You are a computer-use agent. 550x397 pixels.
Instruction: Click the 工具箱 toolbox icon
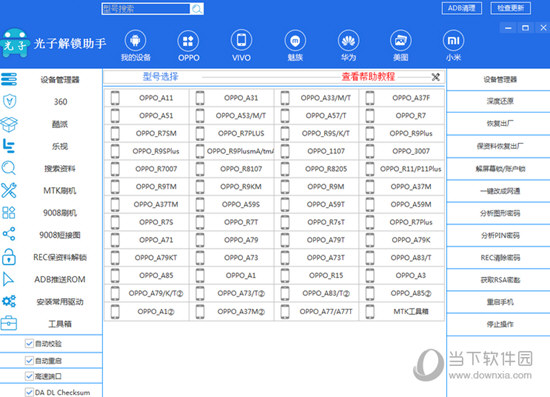[9, 323]
